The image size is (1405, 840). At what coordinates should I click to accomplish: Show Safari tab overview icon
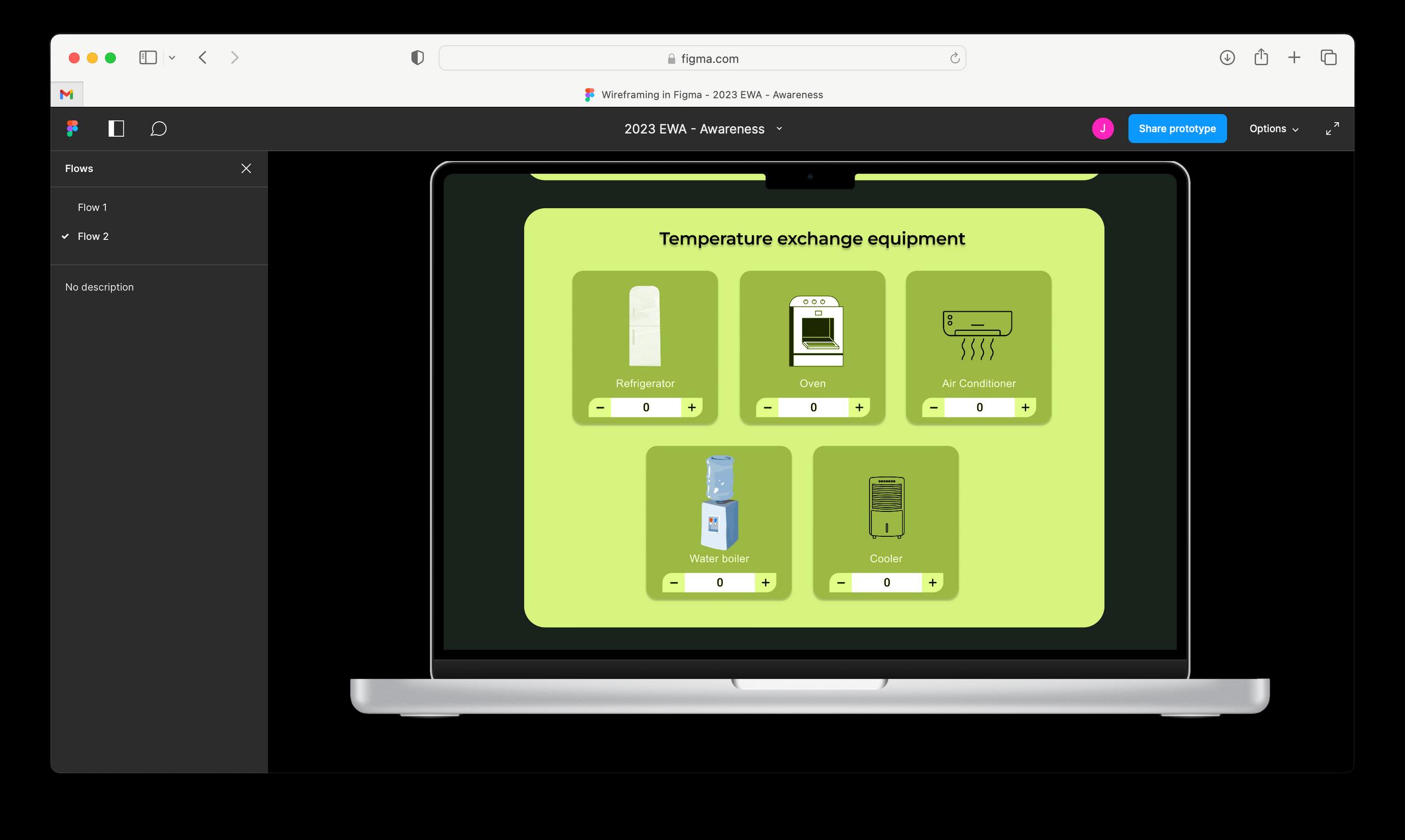1328,58
